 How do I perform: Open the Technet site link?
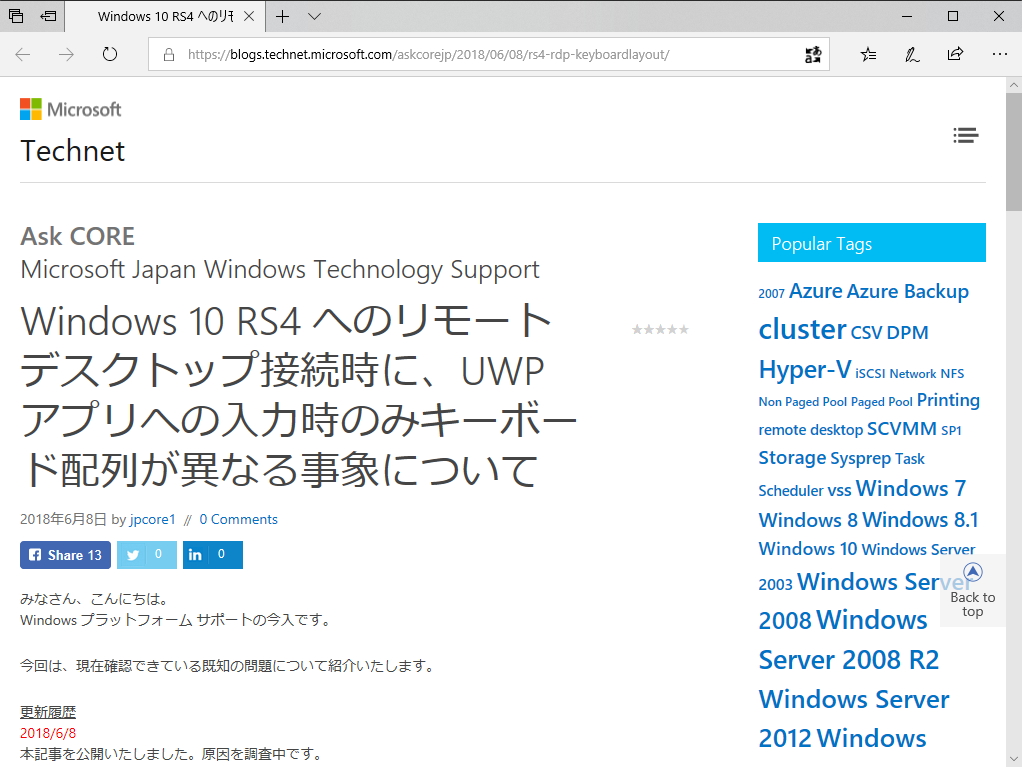pos(72,151)
